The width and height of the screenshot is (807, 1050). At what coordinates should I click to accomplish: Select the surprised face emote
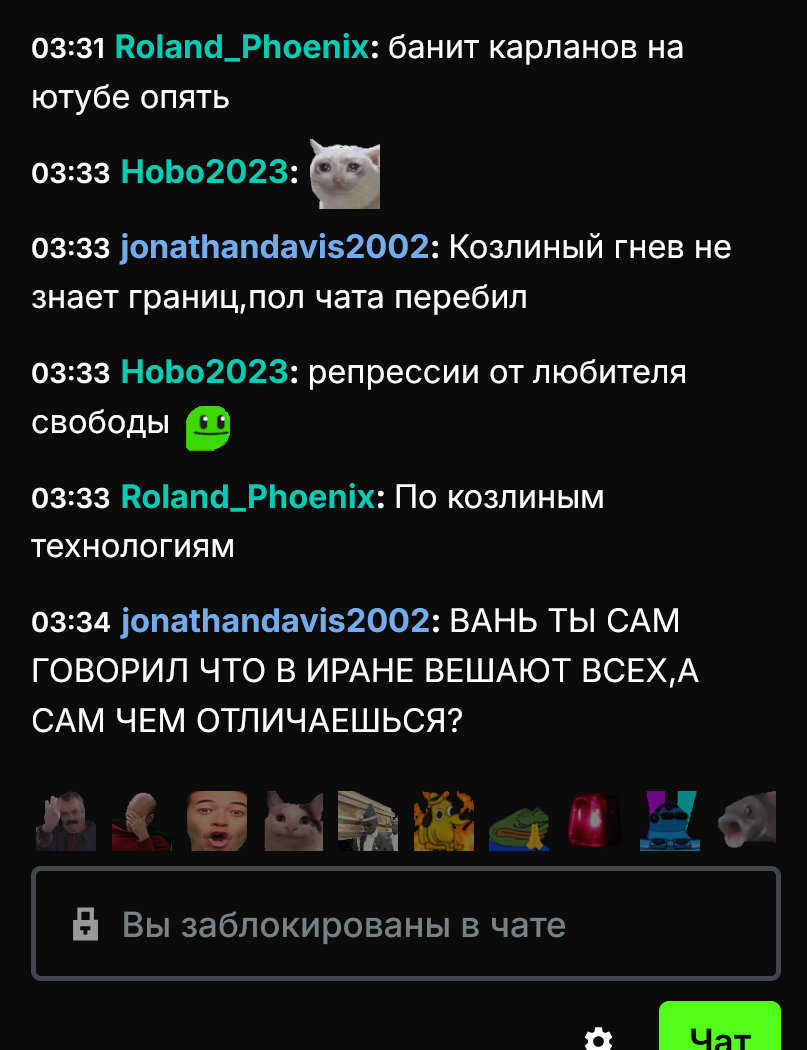(x=217, y=821)
